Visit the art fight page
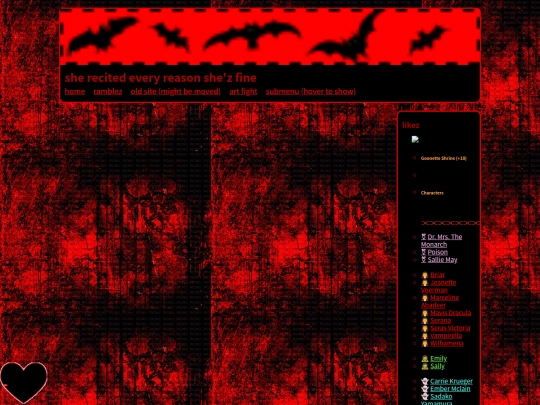This screenshot has height=405, width=540. click(243, 91)
